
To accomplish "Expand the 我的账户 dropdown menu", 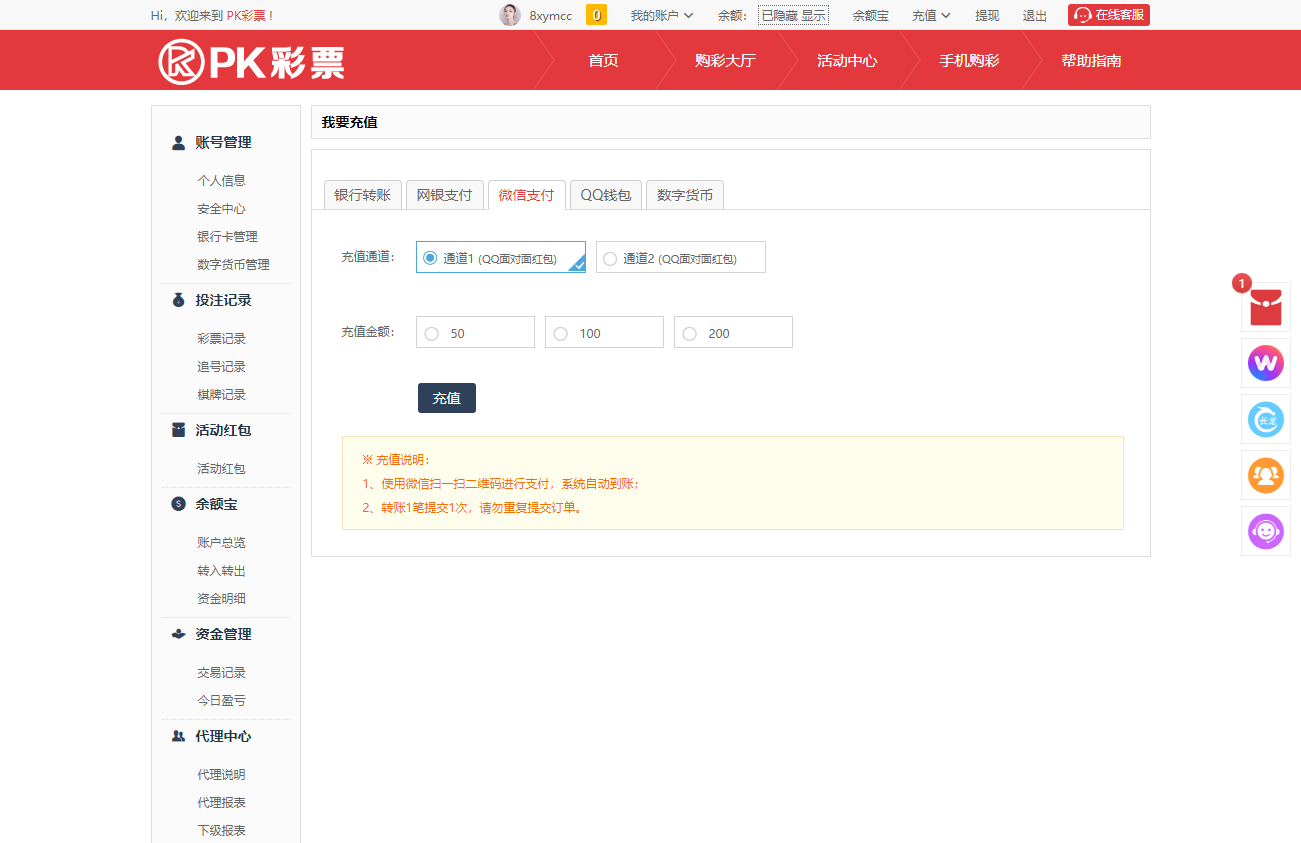I will tap(661, 15).
